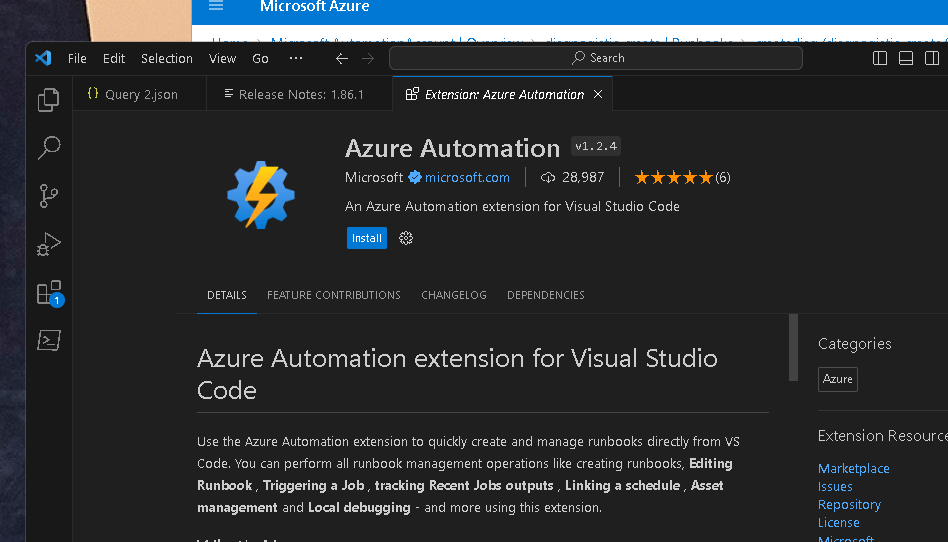Image resolution: width=948 pixels, height=542 pixels.
Task: Go back with the left arrow
Action: [x=342, y=59]
